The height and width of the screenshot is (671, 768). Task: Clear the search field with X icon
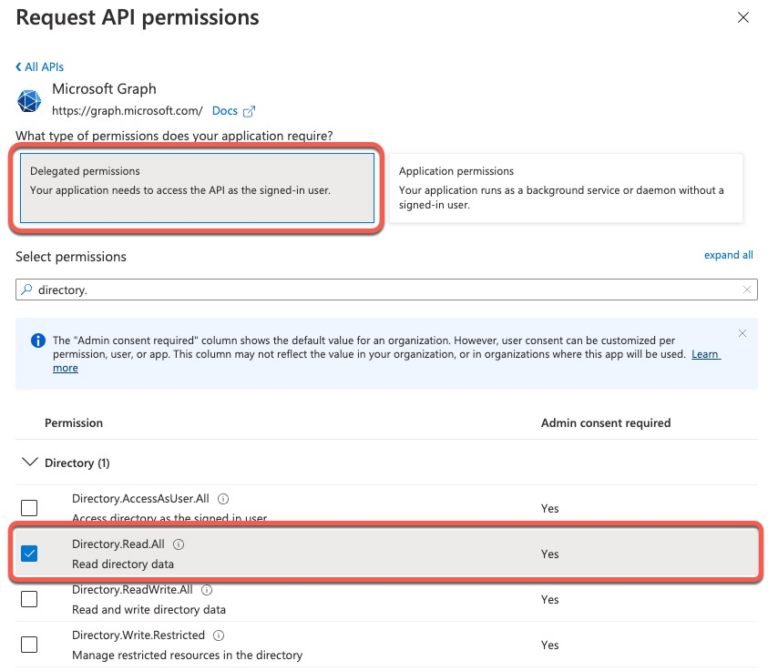pos(747,290)
